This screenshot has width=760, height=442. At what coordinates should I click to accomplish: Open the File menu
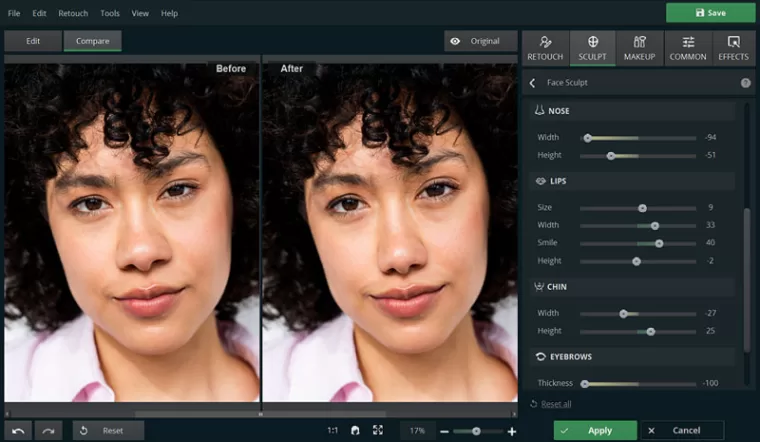pos(14,13)
